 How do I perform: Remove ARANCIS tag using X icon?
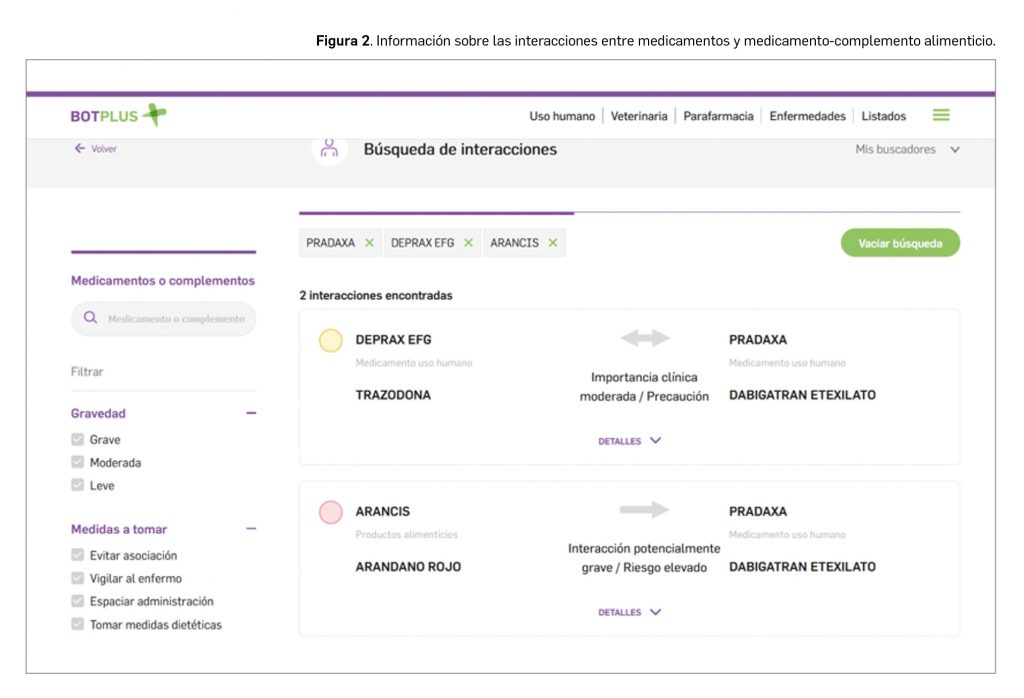click(x=552, y=243)
